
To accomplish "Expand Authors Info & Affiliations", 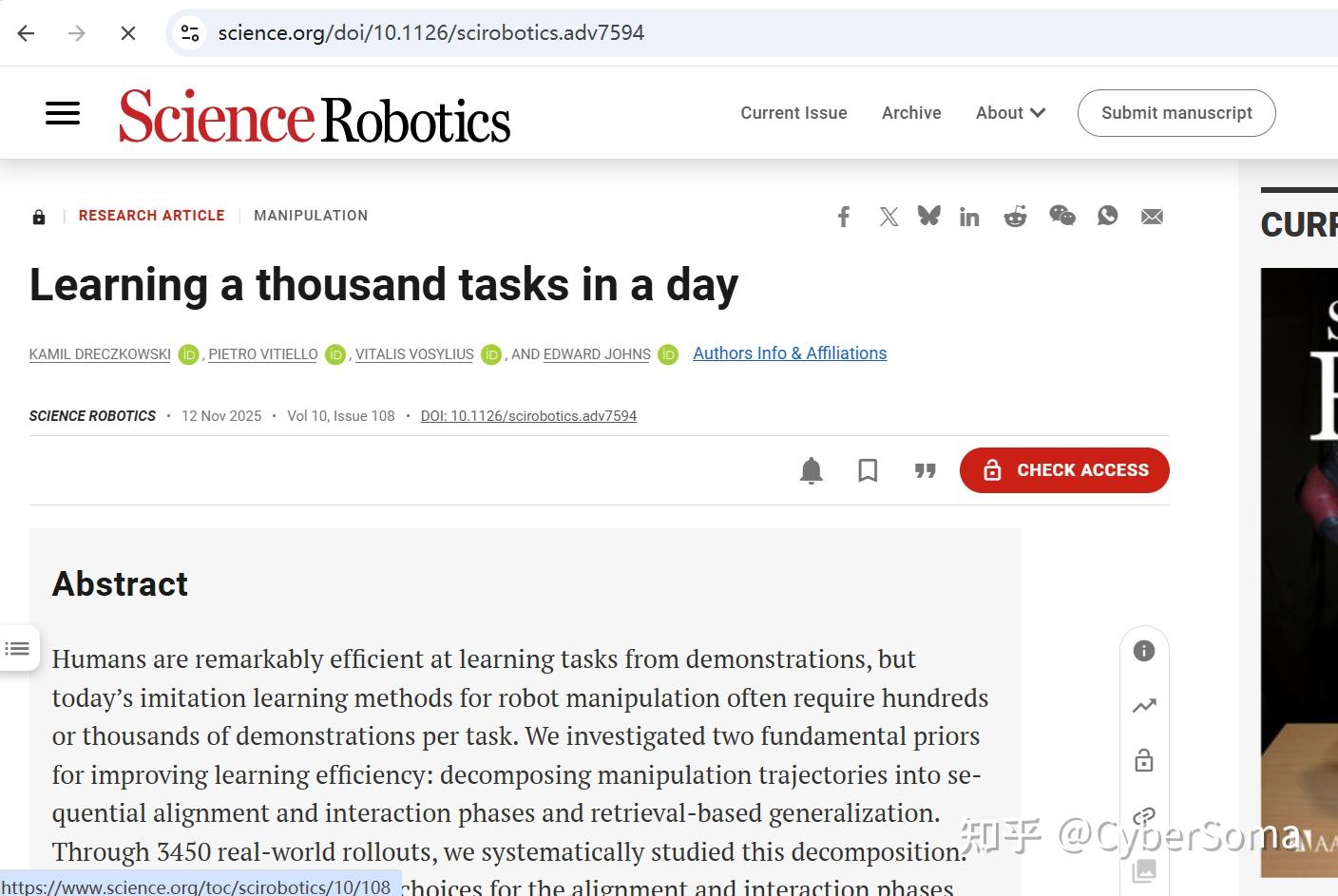I will (789, 353).
